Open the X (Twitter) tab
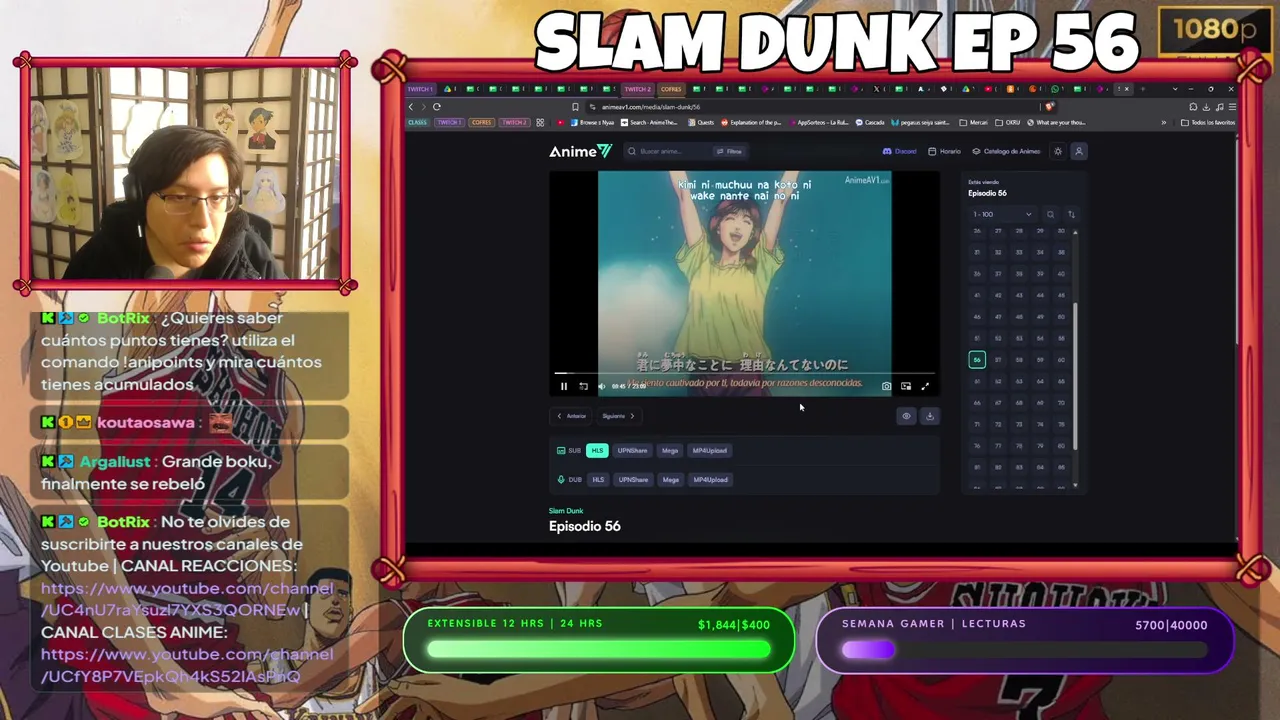 [877, 89]
